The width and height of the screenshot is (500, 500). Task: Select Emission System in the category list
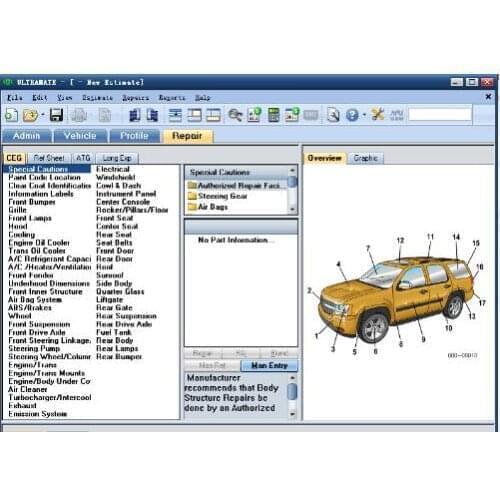(38, 414)
